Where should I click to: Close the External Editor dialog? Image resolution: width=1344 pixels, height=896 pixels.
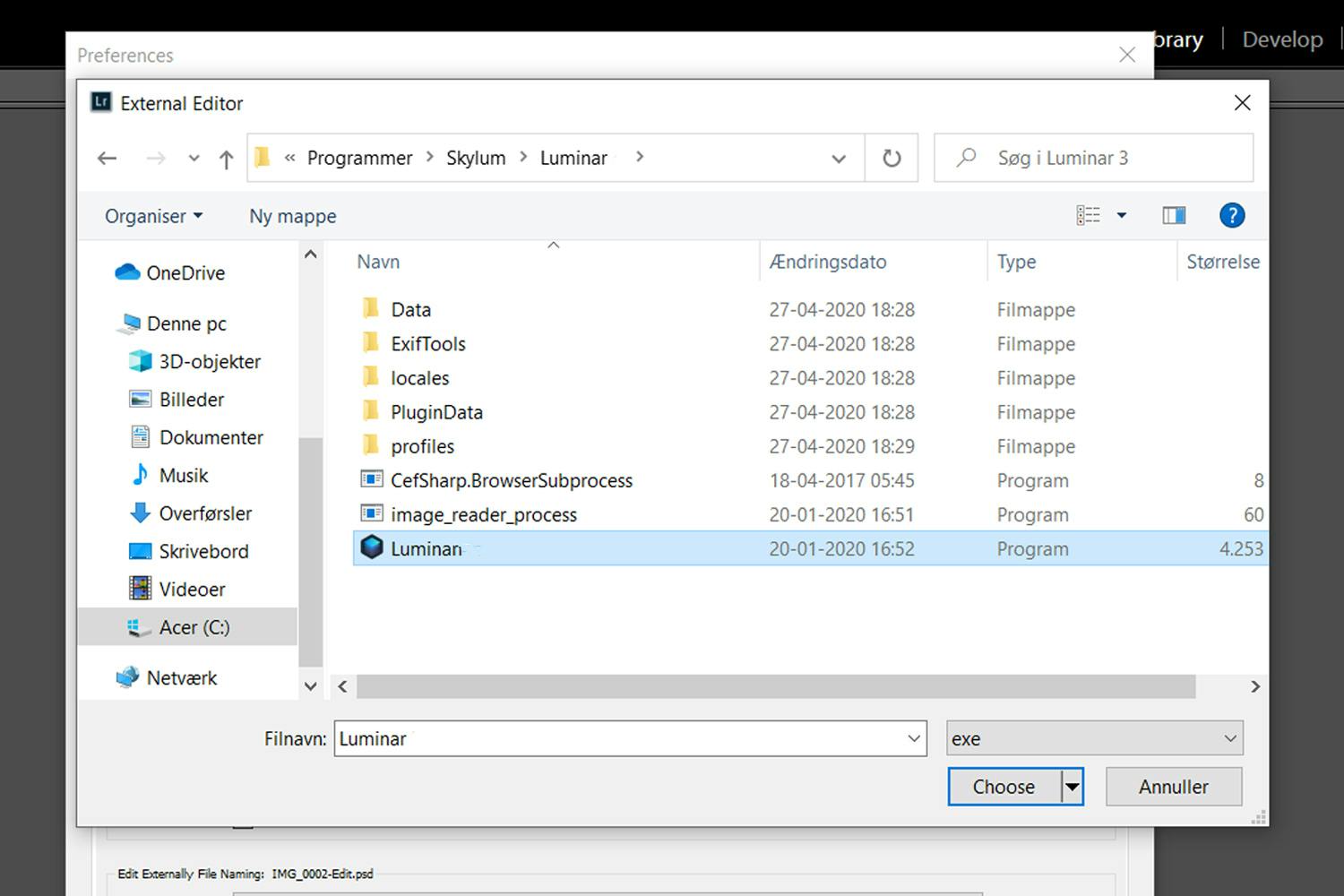pos(1242,103)
